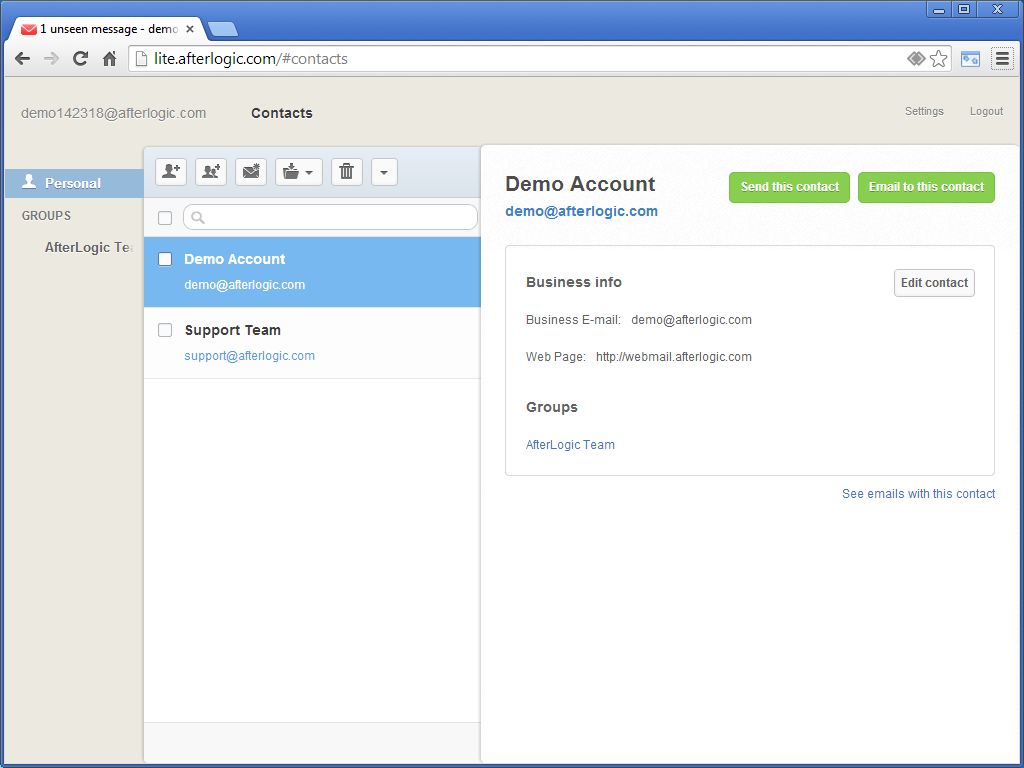This screenshot has height=768, width=1024.
Task: Click the Web Page http://webmail.afterlogic.com text
Action: click(x=674, y=357)
